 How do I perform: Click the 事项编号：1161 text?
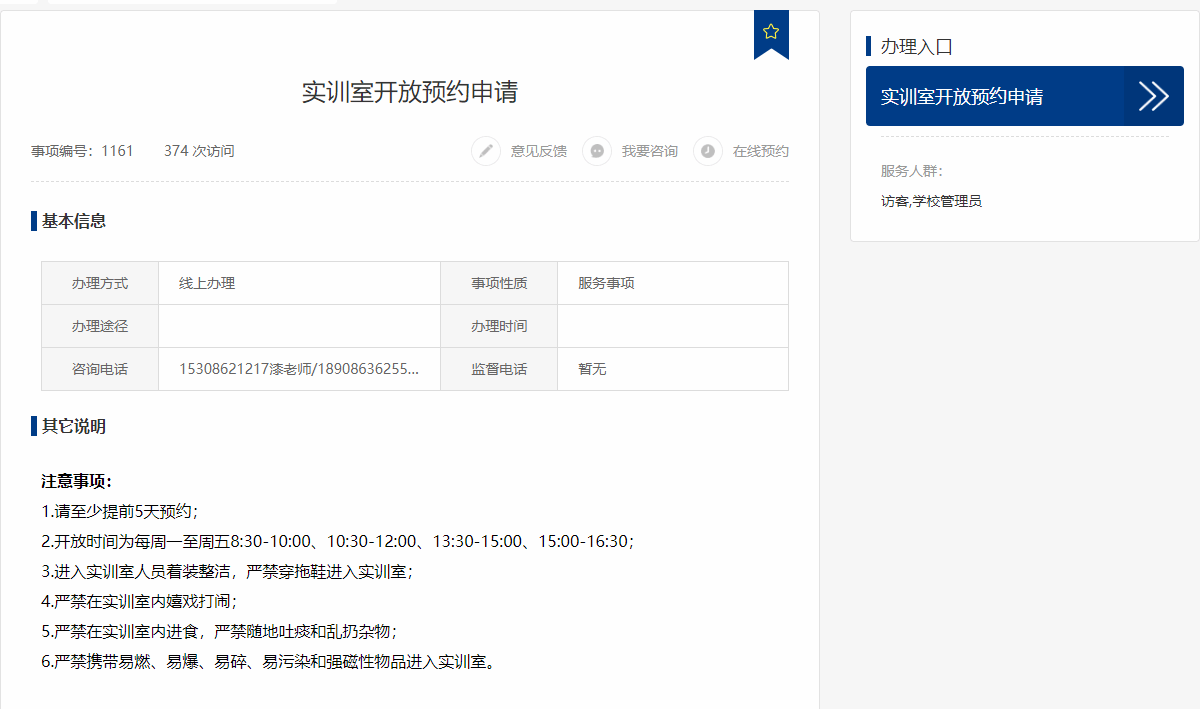click(x=82, y=151)
